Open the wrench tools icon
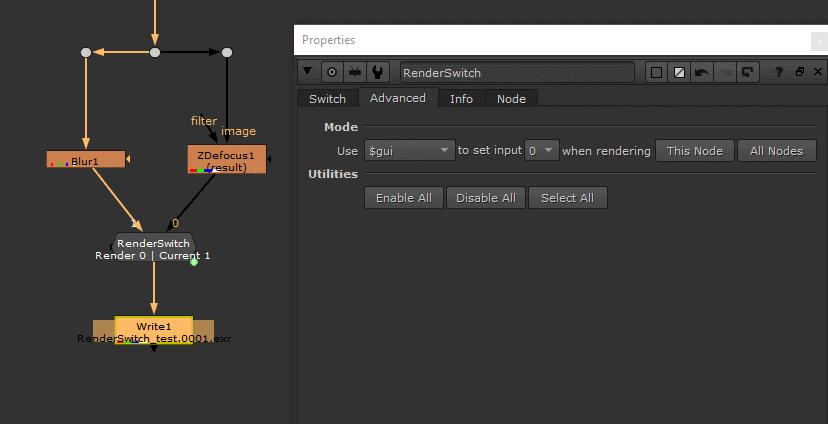The height and width of the screenshot is (424, 828). tap(377, 72)
